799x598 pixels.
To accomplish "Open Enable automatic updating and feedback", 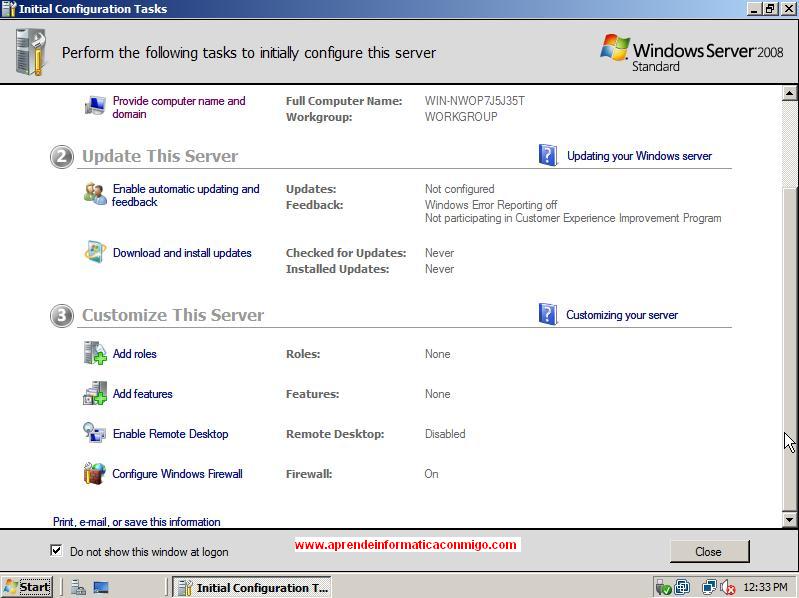I will tap(186, 195).
